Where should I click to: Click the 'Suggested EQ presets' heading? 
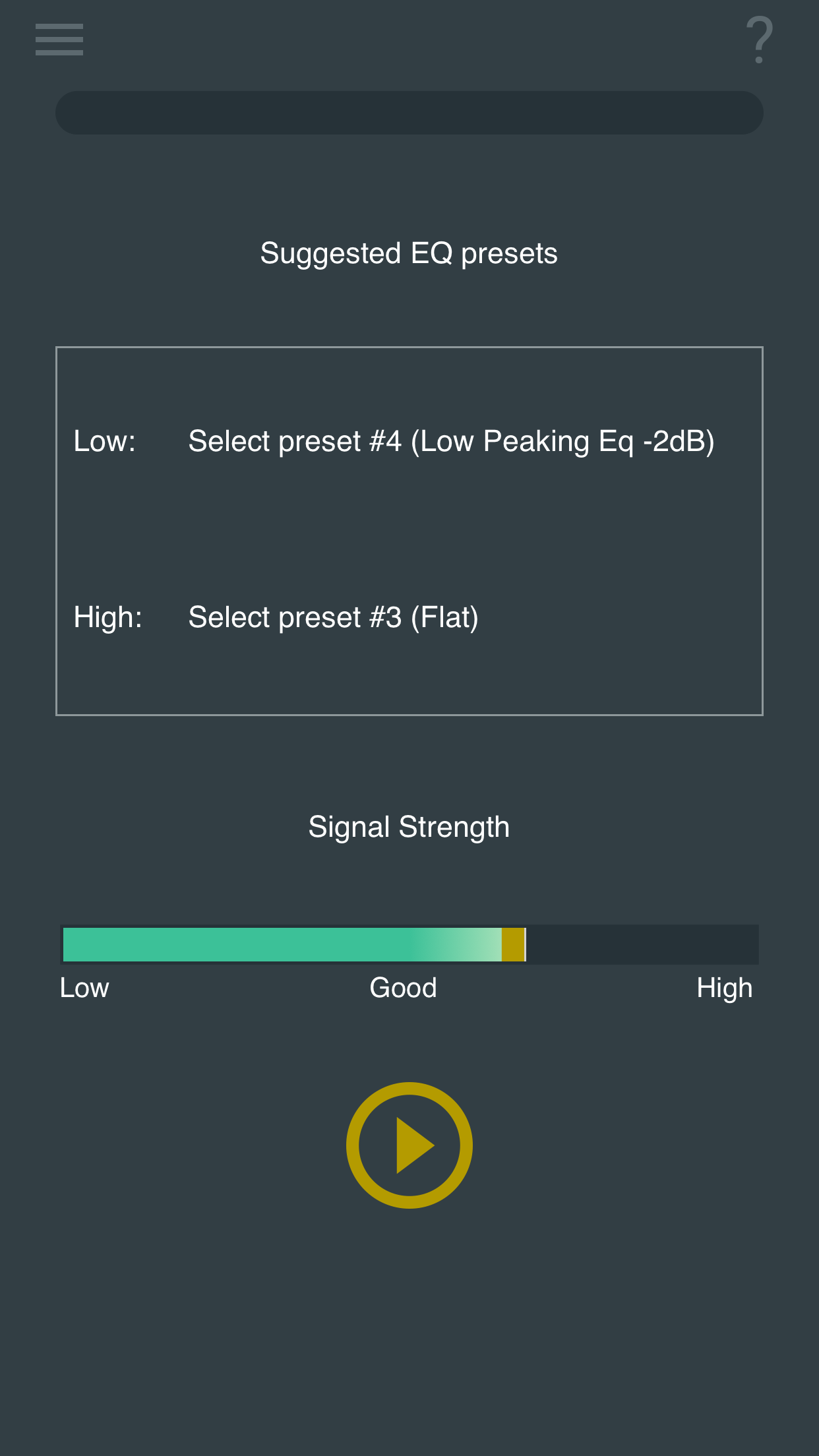coord(409,253)
